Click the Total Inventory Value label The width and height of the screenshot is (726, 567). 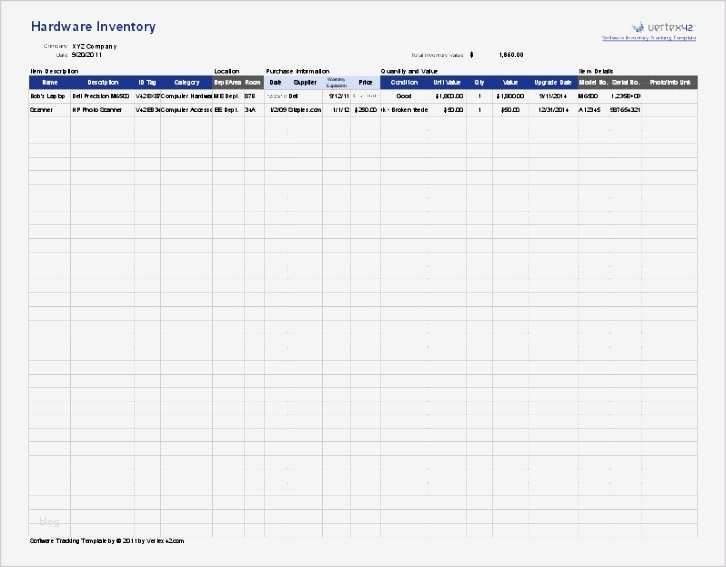coord(437,55)
